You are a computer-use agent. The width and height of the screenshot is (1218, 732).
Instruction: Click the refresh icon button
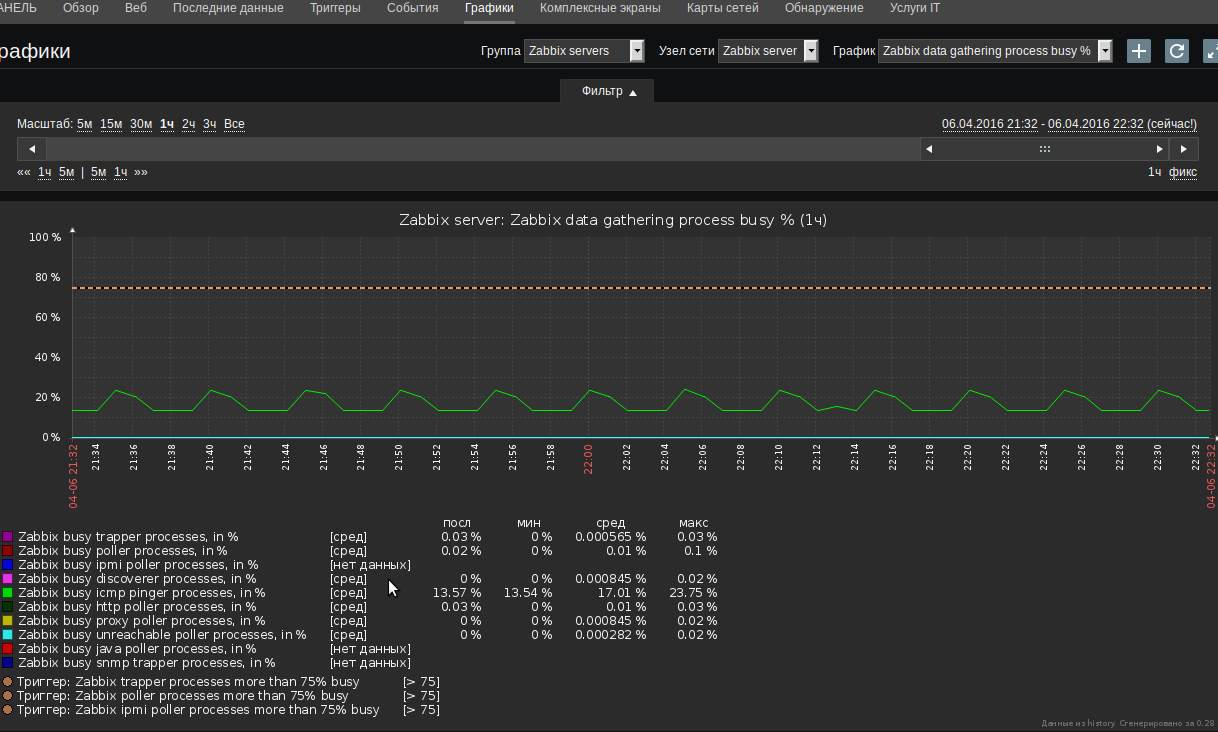click(x=1177, y=51)
